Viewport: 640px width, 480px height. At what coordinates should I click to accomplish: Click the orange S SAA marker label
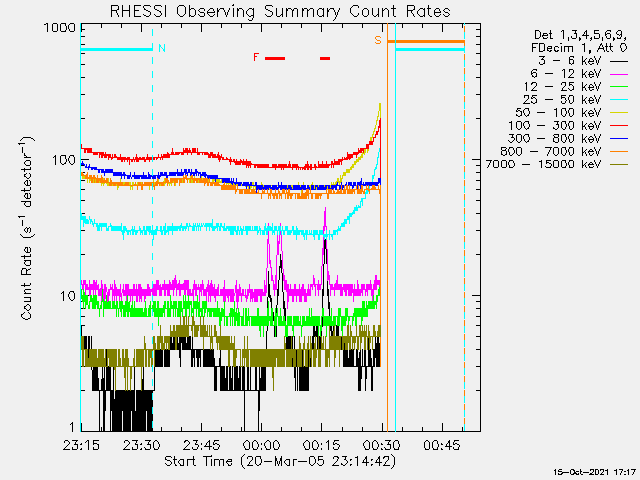378,40
